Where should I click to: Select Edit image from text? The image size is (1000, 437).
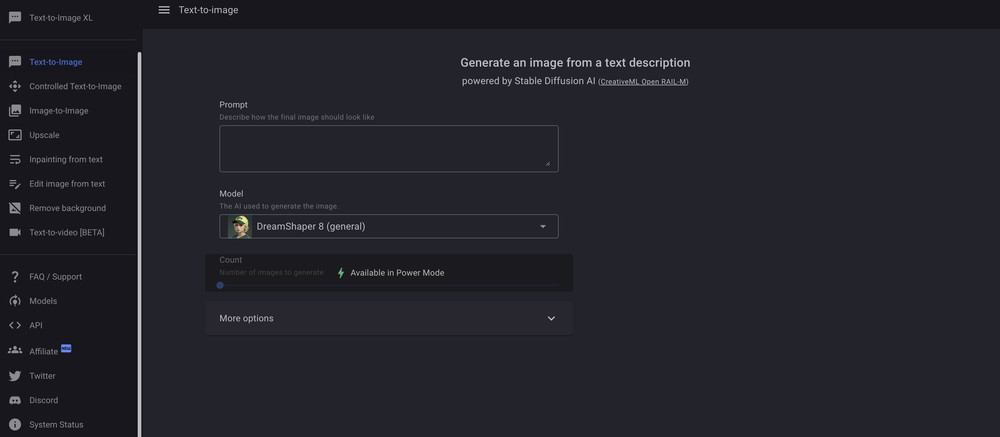(x=68, y=184)
